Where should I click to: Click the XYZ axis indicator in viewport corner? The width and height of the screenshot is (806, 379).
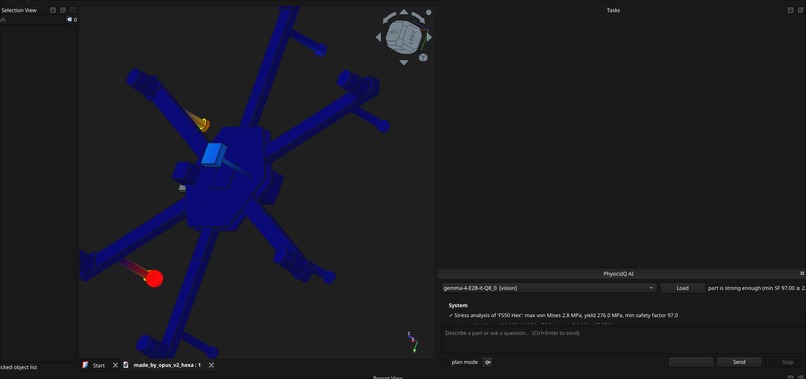click(x=412, y=341)
